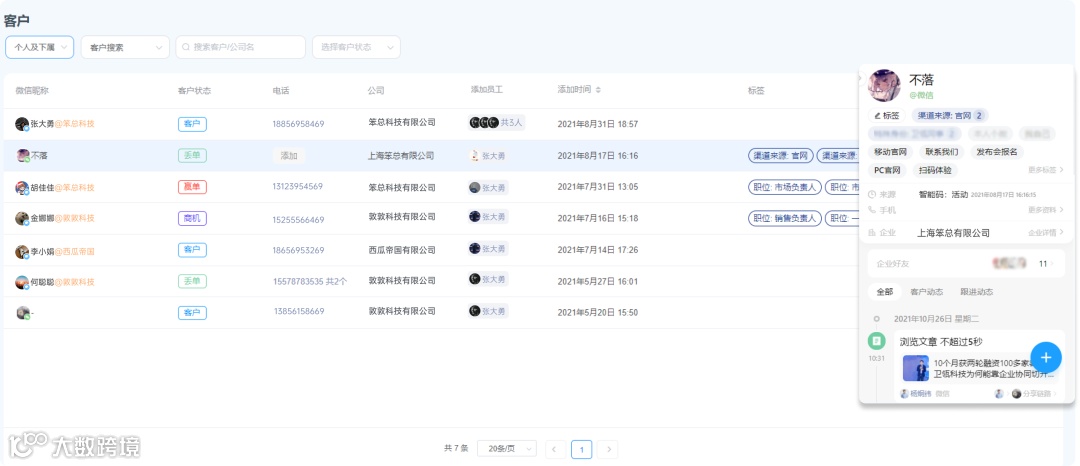1080x466 pixels.
Task: Click 张大勇 avatar in nickname column
Action: (x=22, y=124)
